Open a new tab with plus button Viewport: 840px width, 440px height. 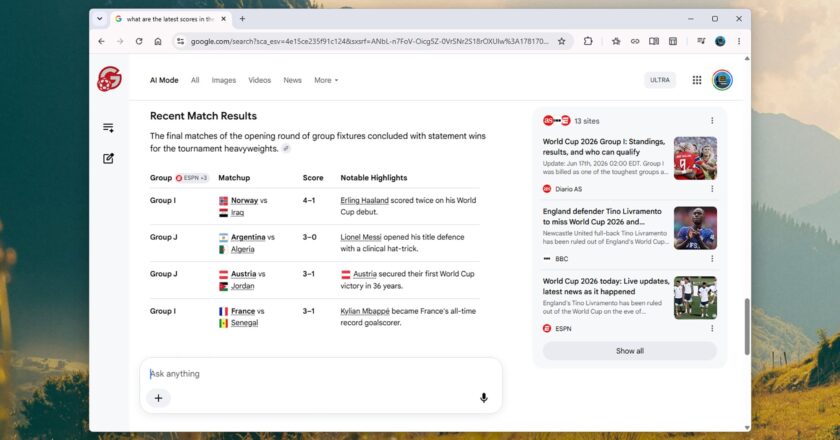click(242, 19)
